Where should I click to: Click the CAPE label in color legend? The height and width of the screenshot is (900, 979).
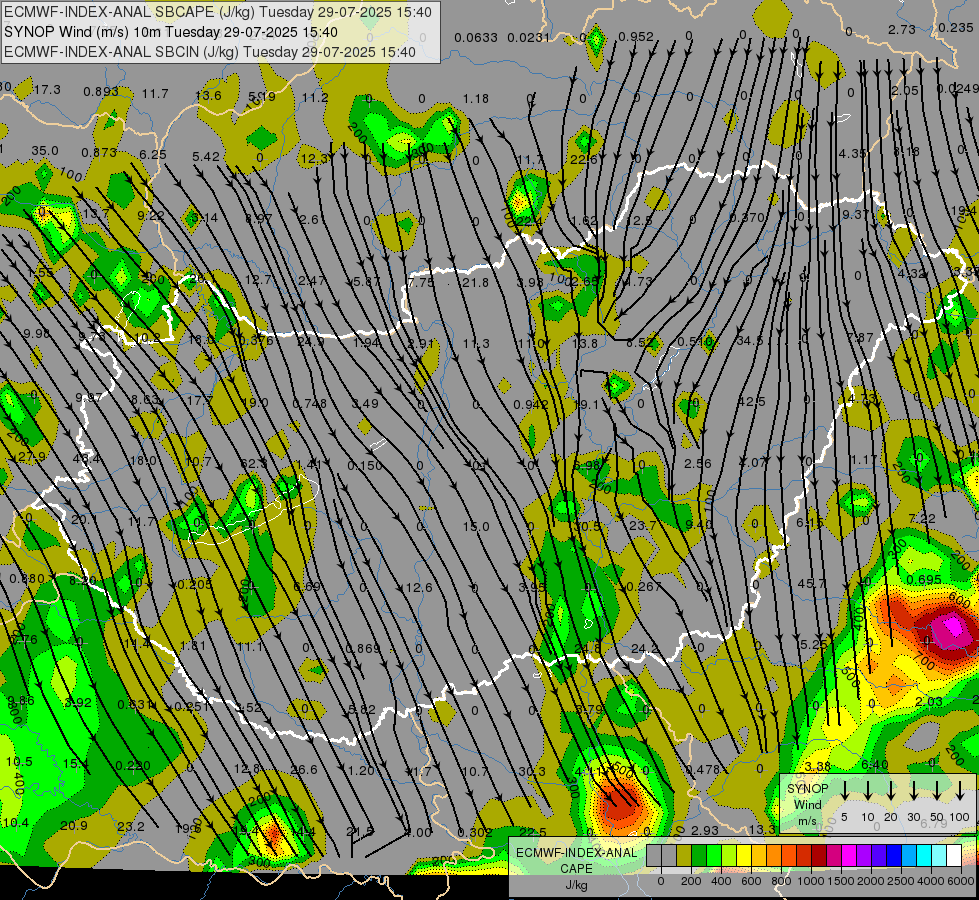576,868
